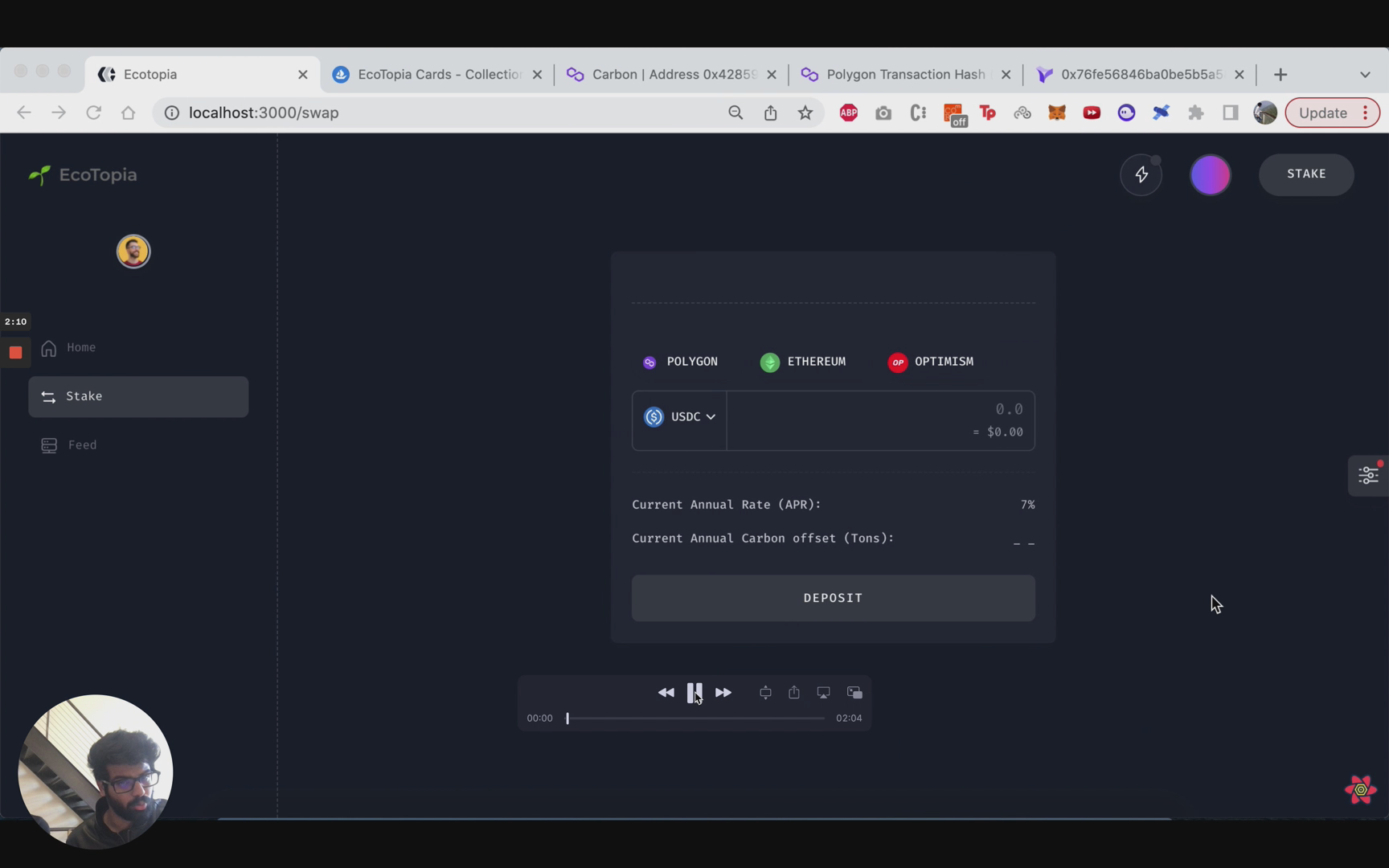Open the MetaMask fox extension
Image resolution: width=1389 pixels, height=868 pixels.
click(x=1056, y=113)
